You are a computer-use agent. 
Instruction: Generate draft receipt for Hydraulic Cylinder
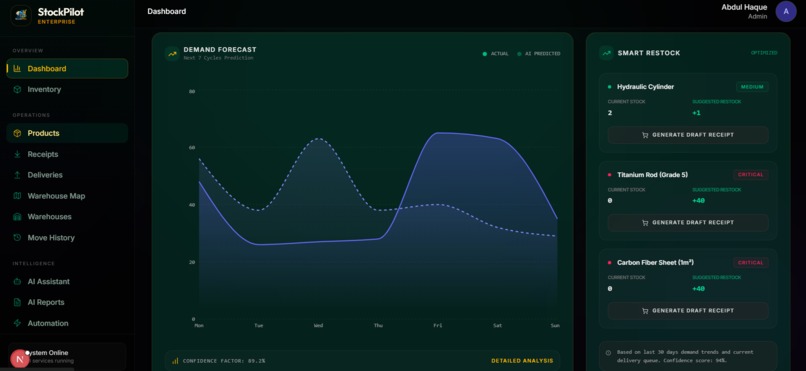pyautogui.click(x=688, y=135)
